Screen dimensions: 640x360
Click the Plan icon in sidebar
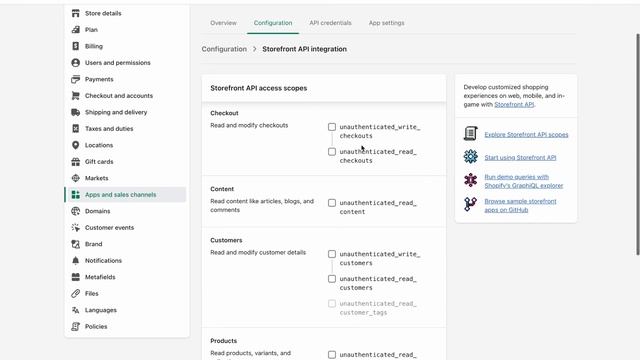(76, 30)
